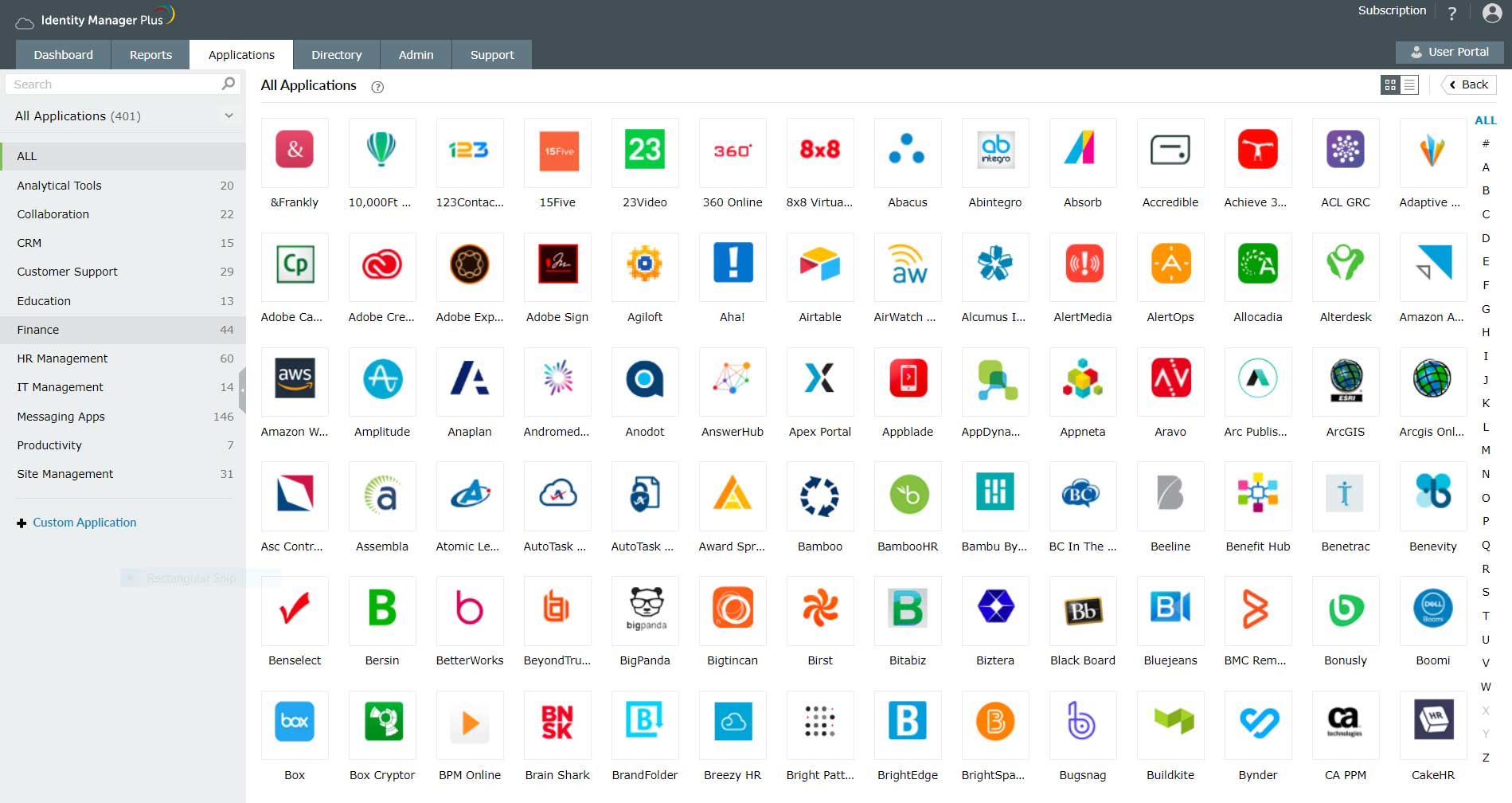The width and height of the screenshot is (1512, 803).
Task: Focus the application Search field
Action: (x=122, y=84)
